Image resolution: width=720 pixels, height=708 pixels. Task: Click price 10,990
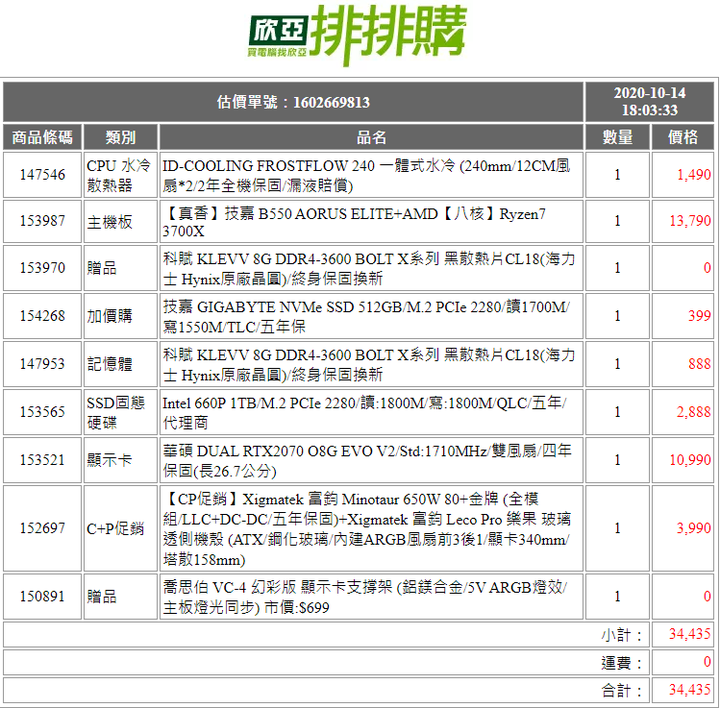690,460
